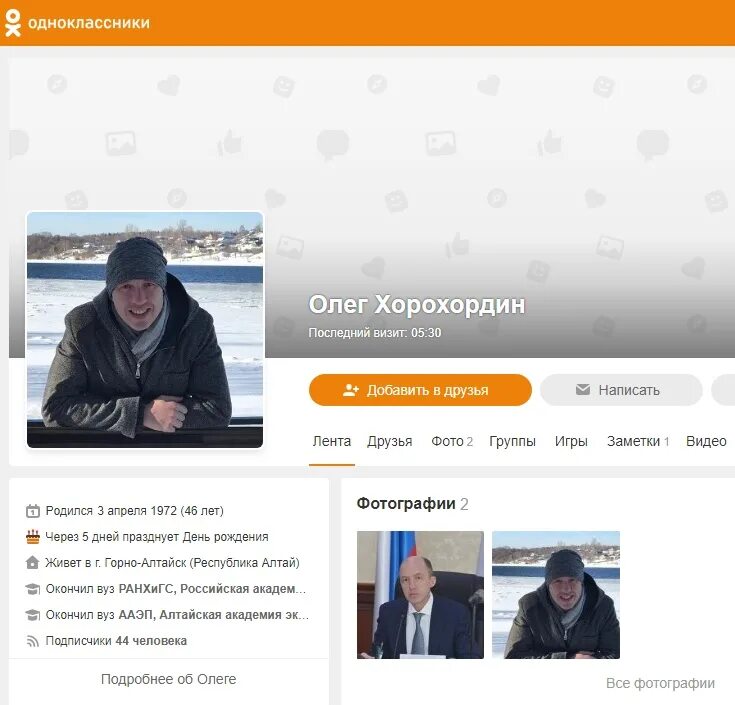The image size is (735, 705).
Task: Click the subscribers feed icon
Action: coord(33,641)
